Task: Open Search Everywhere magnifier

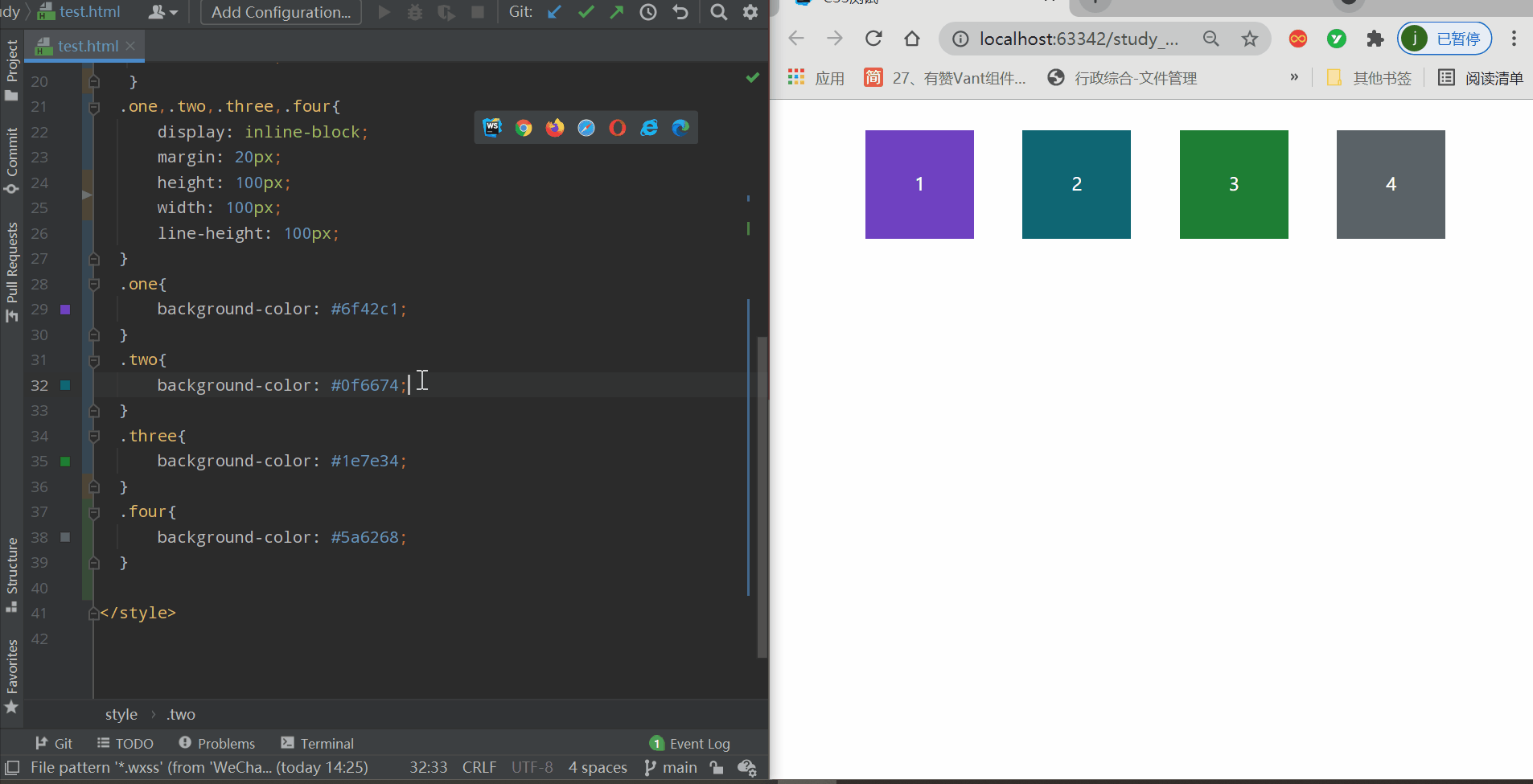Action: (x=719, y=12)
